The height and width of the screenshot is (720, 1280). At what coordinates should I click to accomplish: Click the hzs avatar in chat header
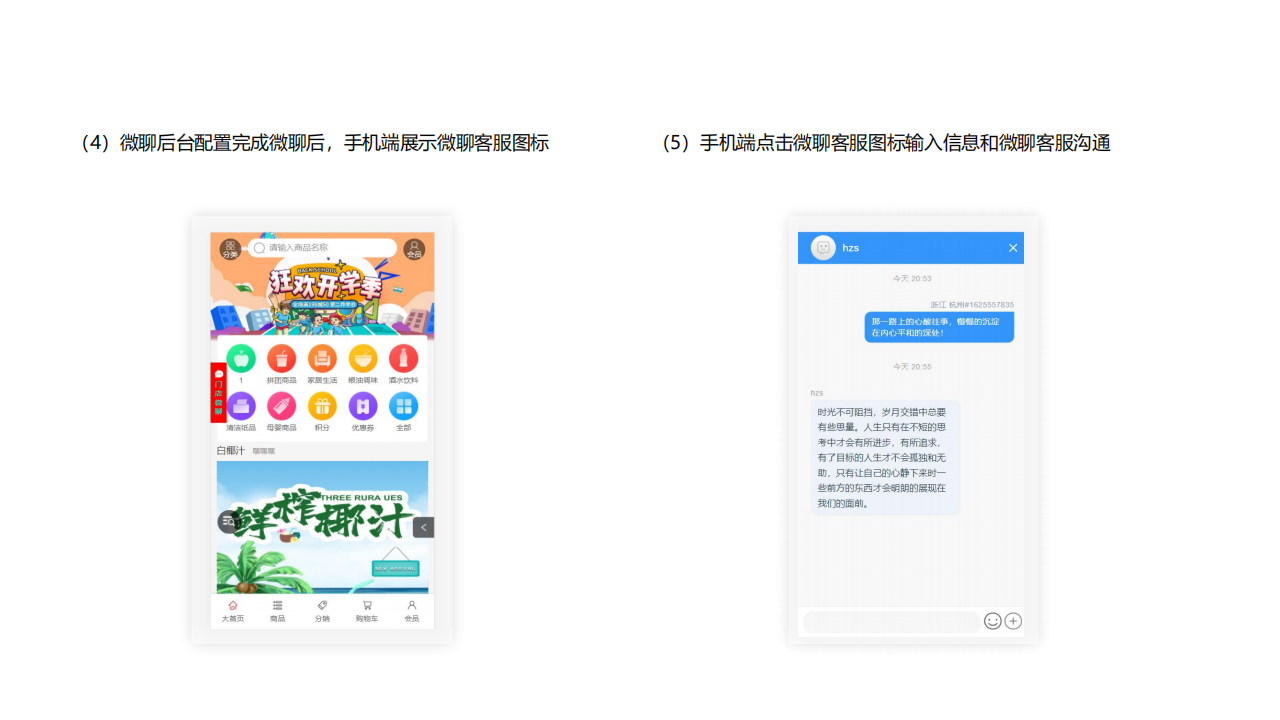point(823,248)
